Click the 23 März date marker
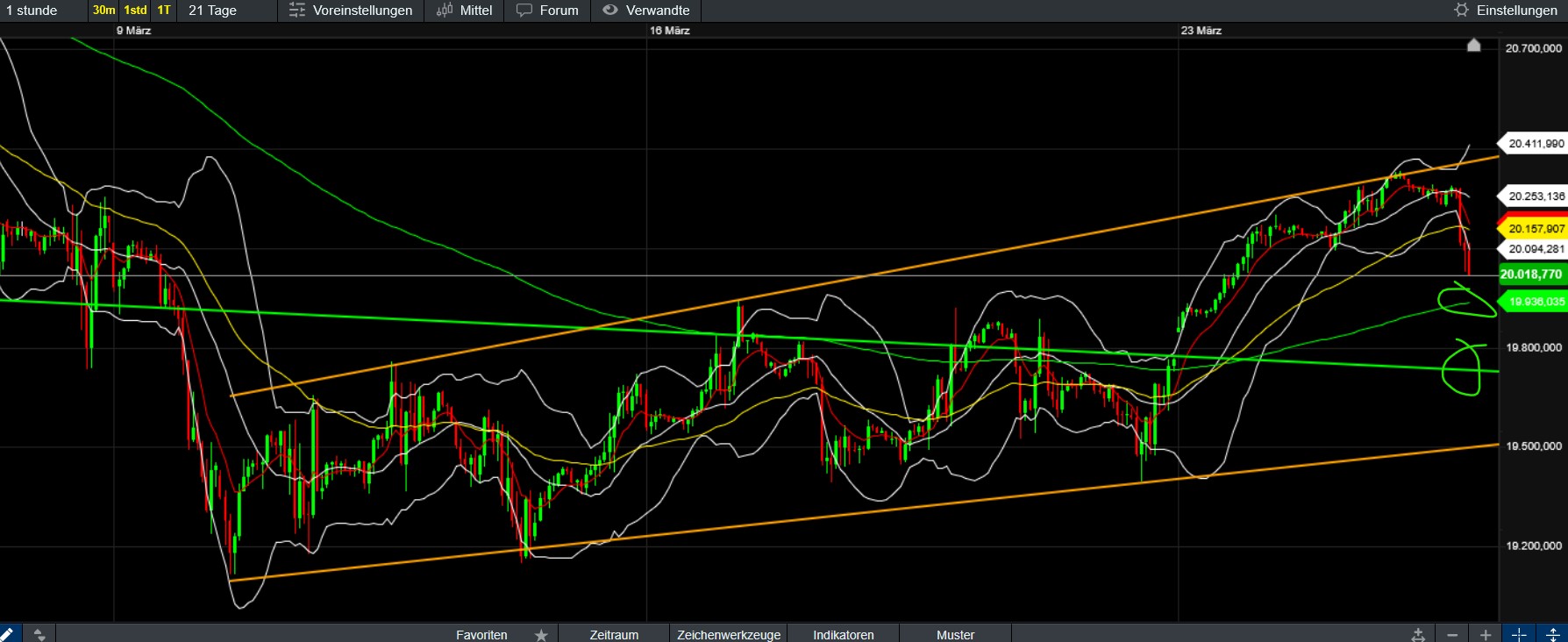 pos(1201,31)
